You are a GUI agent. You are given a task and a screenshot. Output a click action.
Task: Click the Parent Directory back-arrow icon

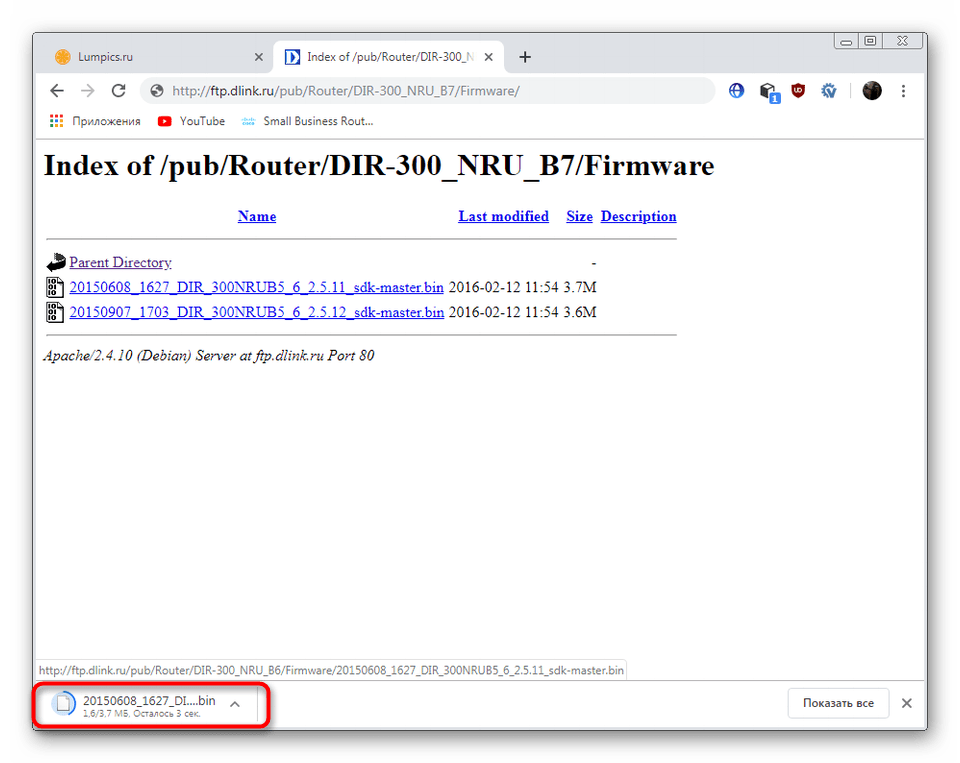[x=56, y=262]
